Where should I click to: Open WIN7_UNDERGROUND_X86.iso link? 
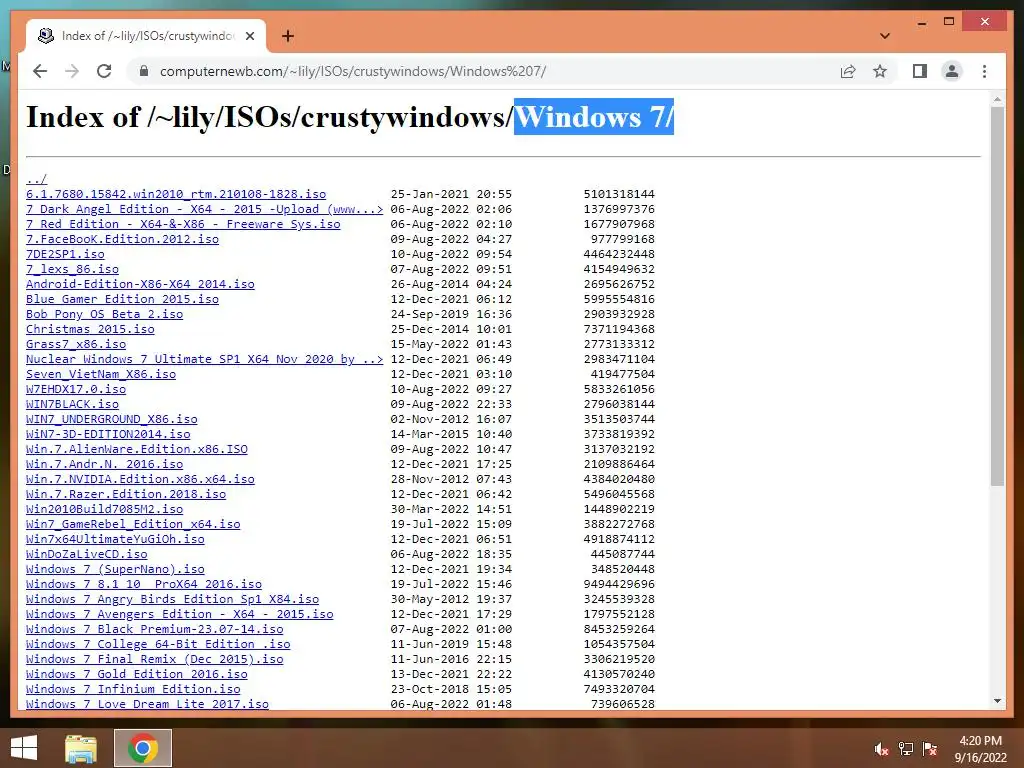pos(112,419)
